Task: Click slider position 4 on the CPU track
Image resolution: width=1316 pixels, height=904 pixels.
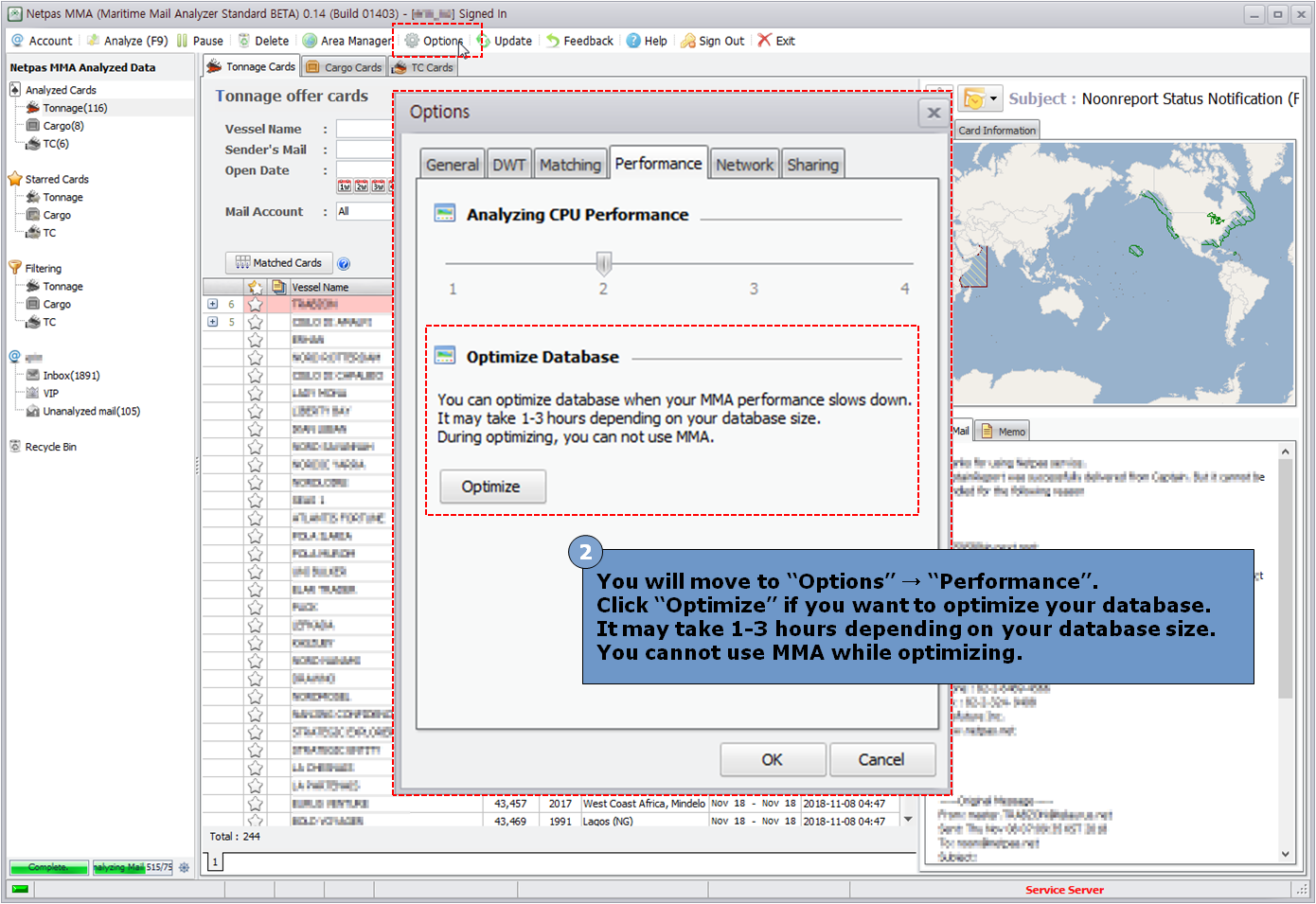Action: pos(904,263)
